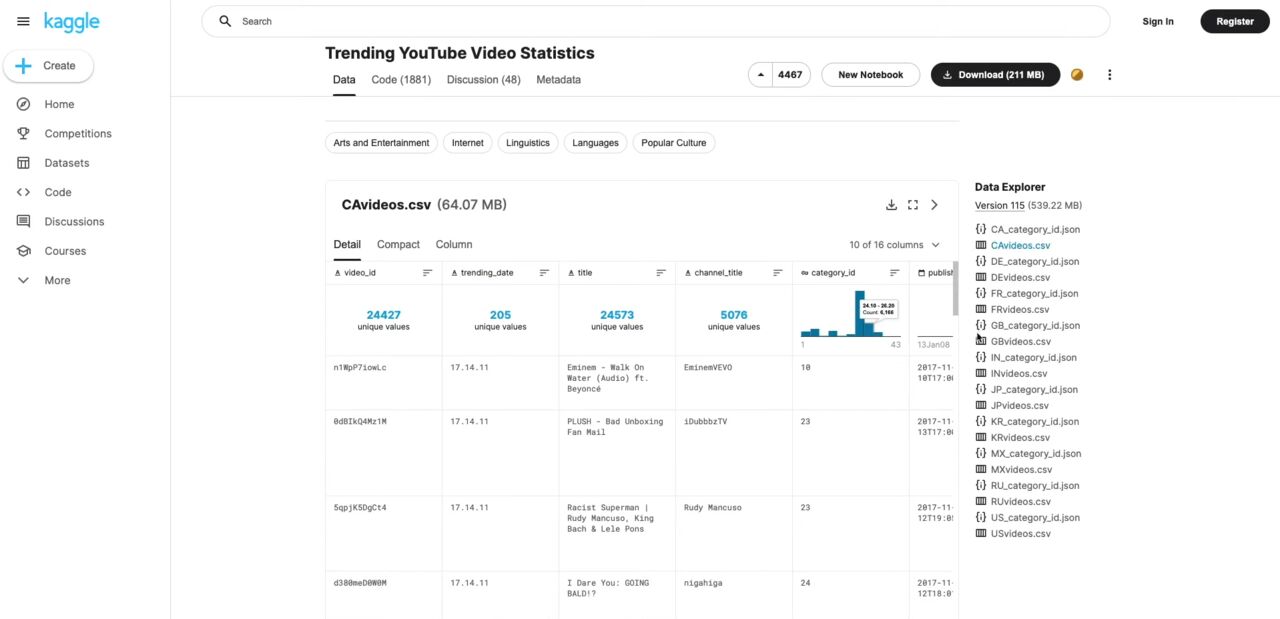Expand the More sidebar menu
Image resolution: width=1280 pixels, height=619 pixels.
(x=57, y=281)
